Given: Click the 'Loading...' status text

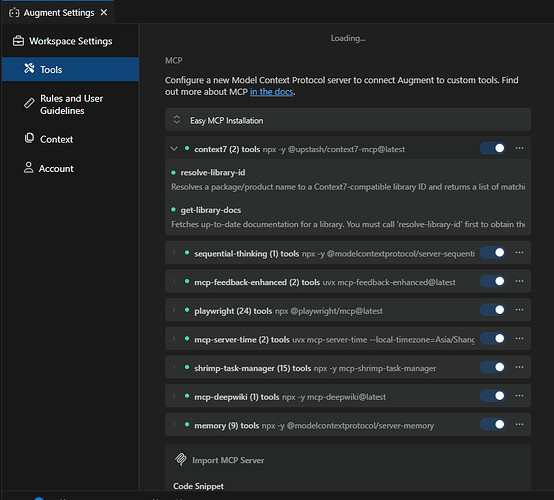Looking at the screenshot, I should pyautogui.click(x=348, y=38).
